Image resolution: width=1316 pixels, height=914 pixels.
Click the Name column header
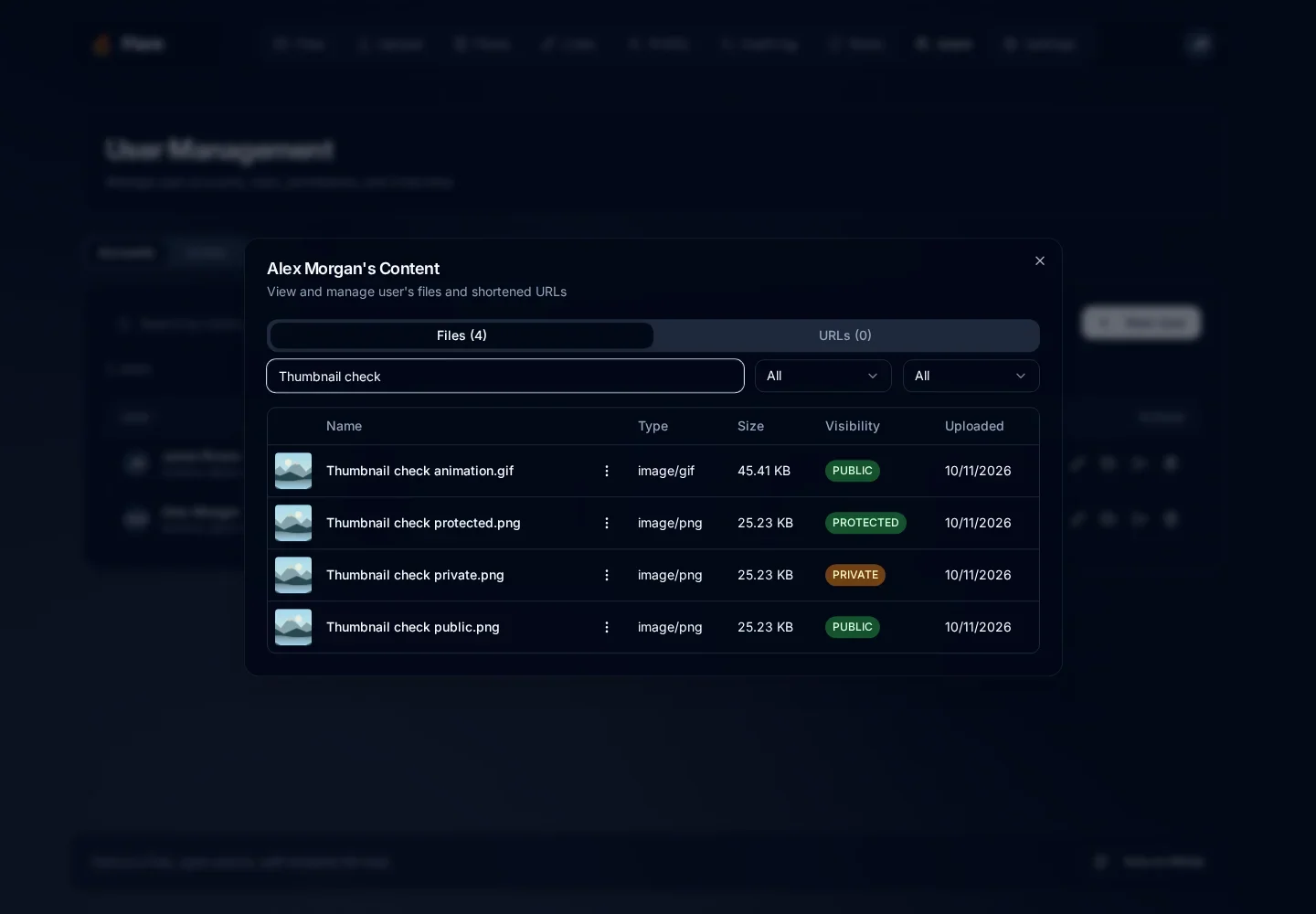coord(344,426)
